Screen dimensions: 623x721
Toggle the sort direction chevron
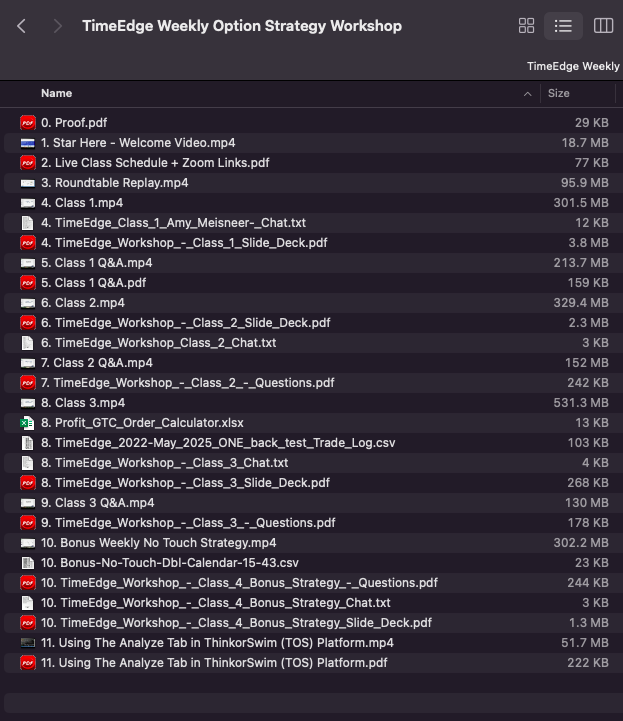528,93
